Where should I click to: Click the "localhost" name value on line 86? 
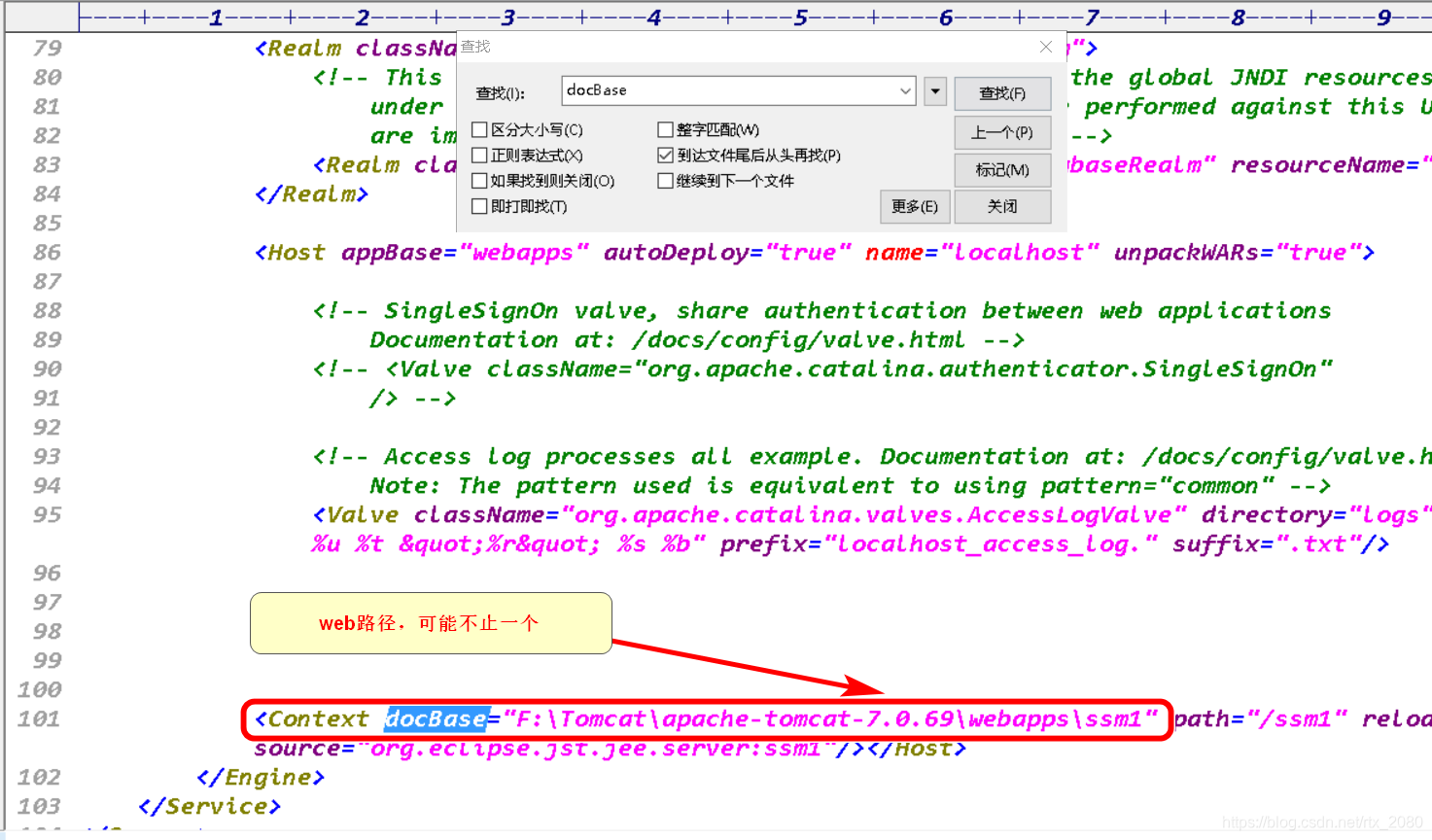[1020, 252]
